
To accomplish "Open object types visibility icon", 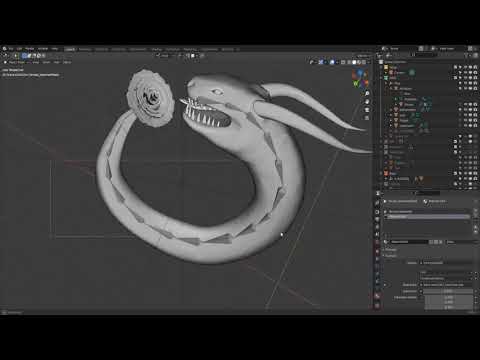I will click(x=312, y=62).
